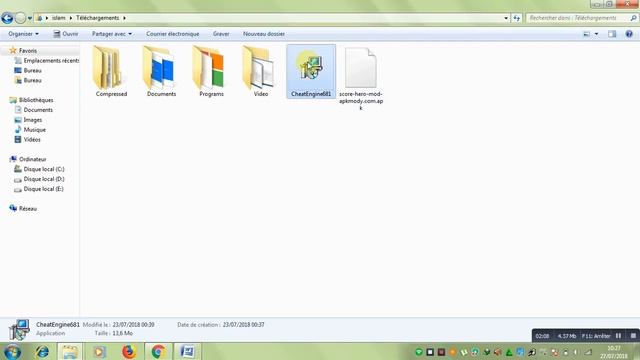This screenshot has width=640, height=360.
Task: Open Internet Explorer from the taskbar
Action: (42, 351)
